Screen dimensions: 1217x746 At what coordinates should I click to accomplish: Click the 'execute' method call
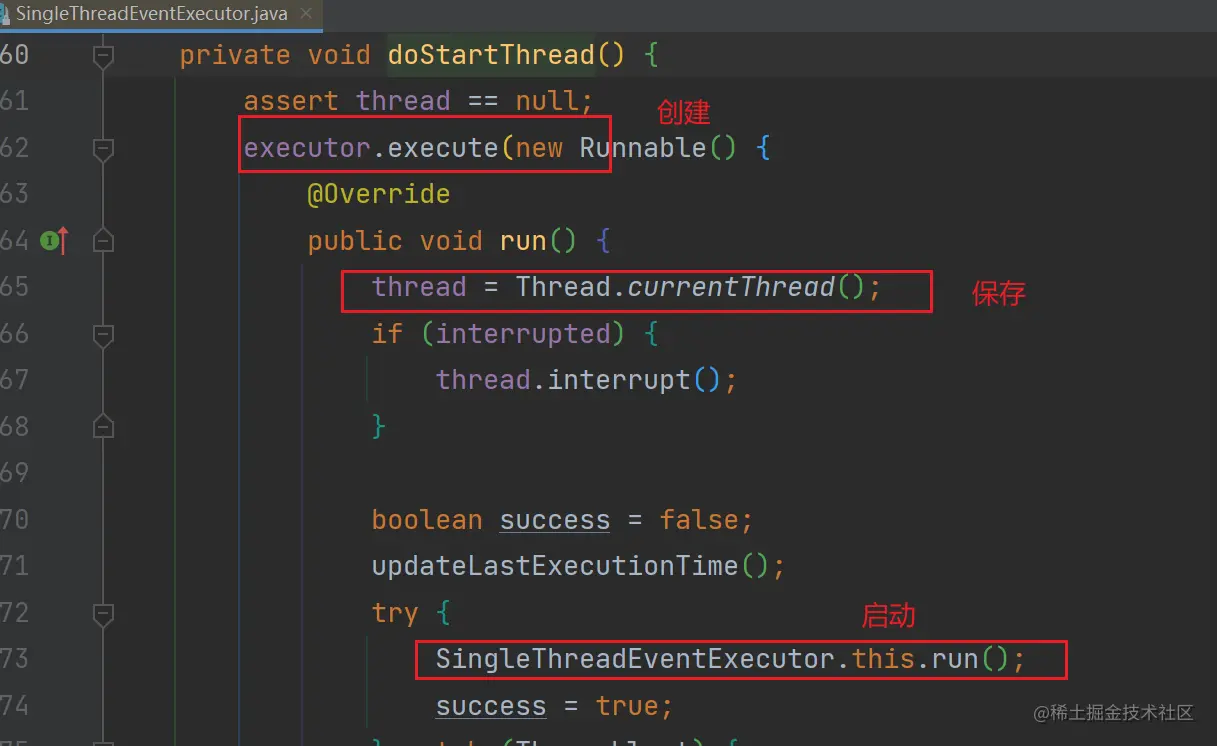tap(443, 148)
